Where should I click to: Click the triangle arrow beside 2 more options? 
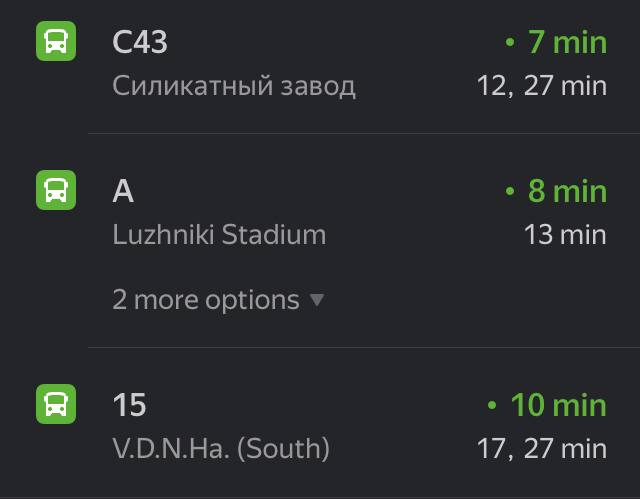(x=317, y=300)
